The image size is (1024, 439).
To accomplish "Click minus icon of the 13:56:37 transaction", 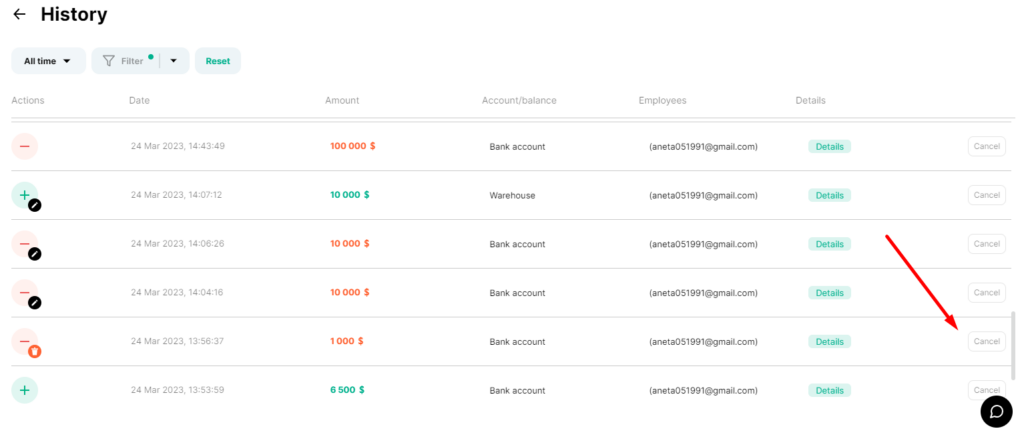I will pos(25,341).
